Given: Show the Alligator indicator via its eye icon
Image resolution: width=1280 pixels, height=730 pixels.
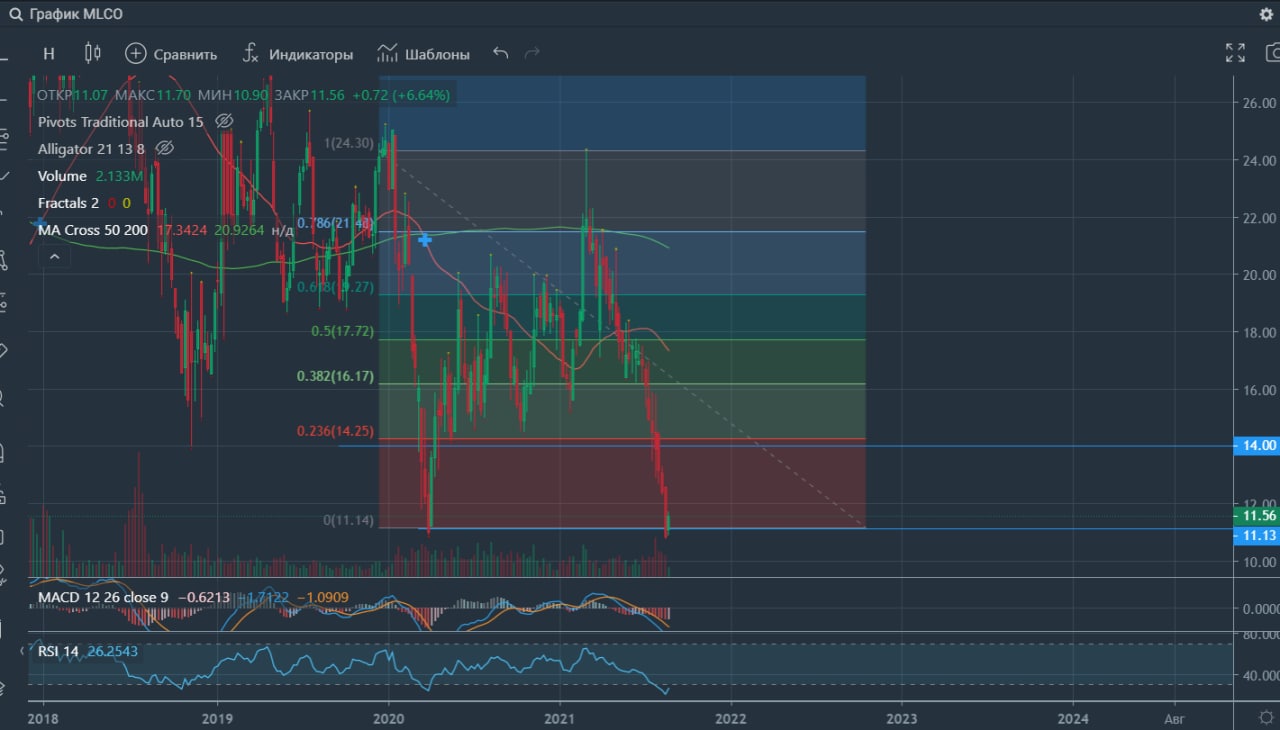Looking at the screenshot, I should [165, 148].
